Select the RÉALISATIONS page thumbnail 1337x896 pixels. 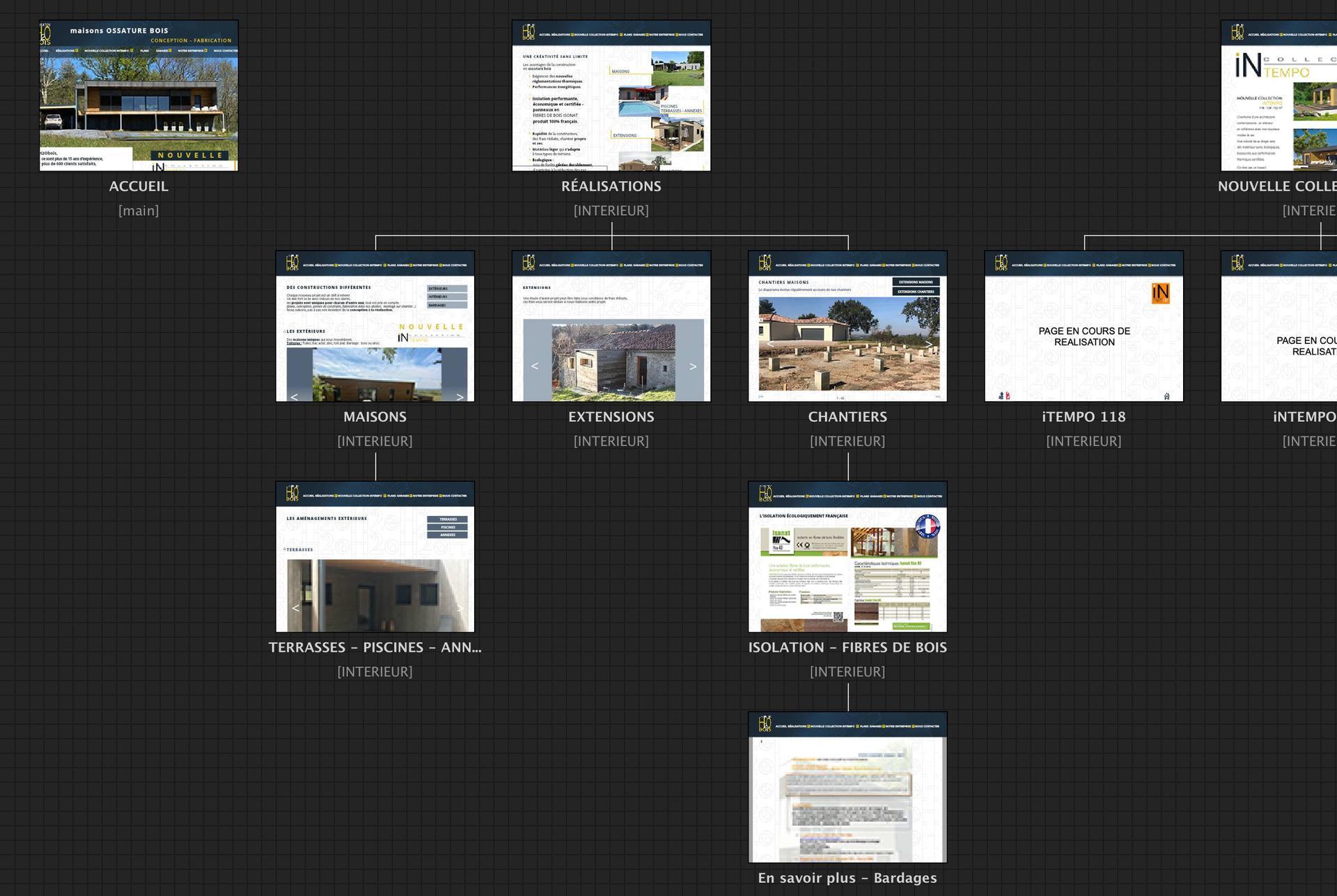click(x=611, y=95)
